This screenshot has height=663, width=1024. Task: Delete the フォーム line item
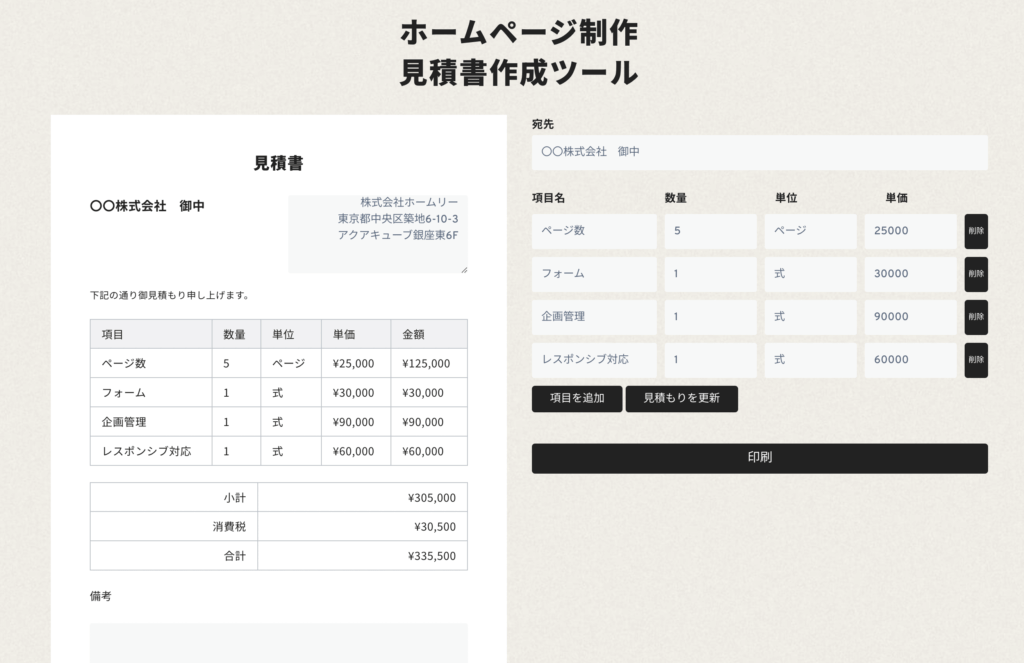(x=976, y=274)
